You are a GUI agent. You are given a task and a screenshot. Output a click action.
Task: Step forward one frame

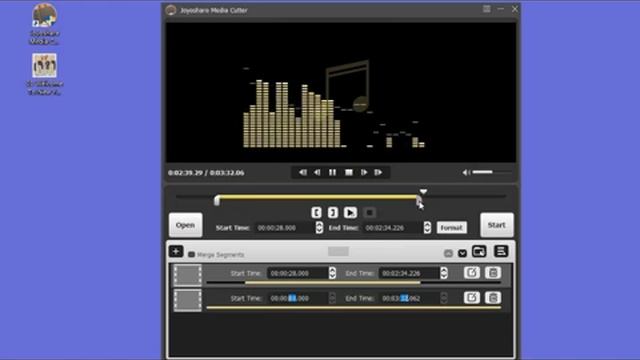364,173
